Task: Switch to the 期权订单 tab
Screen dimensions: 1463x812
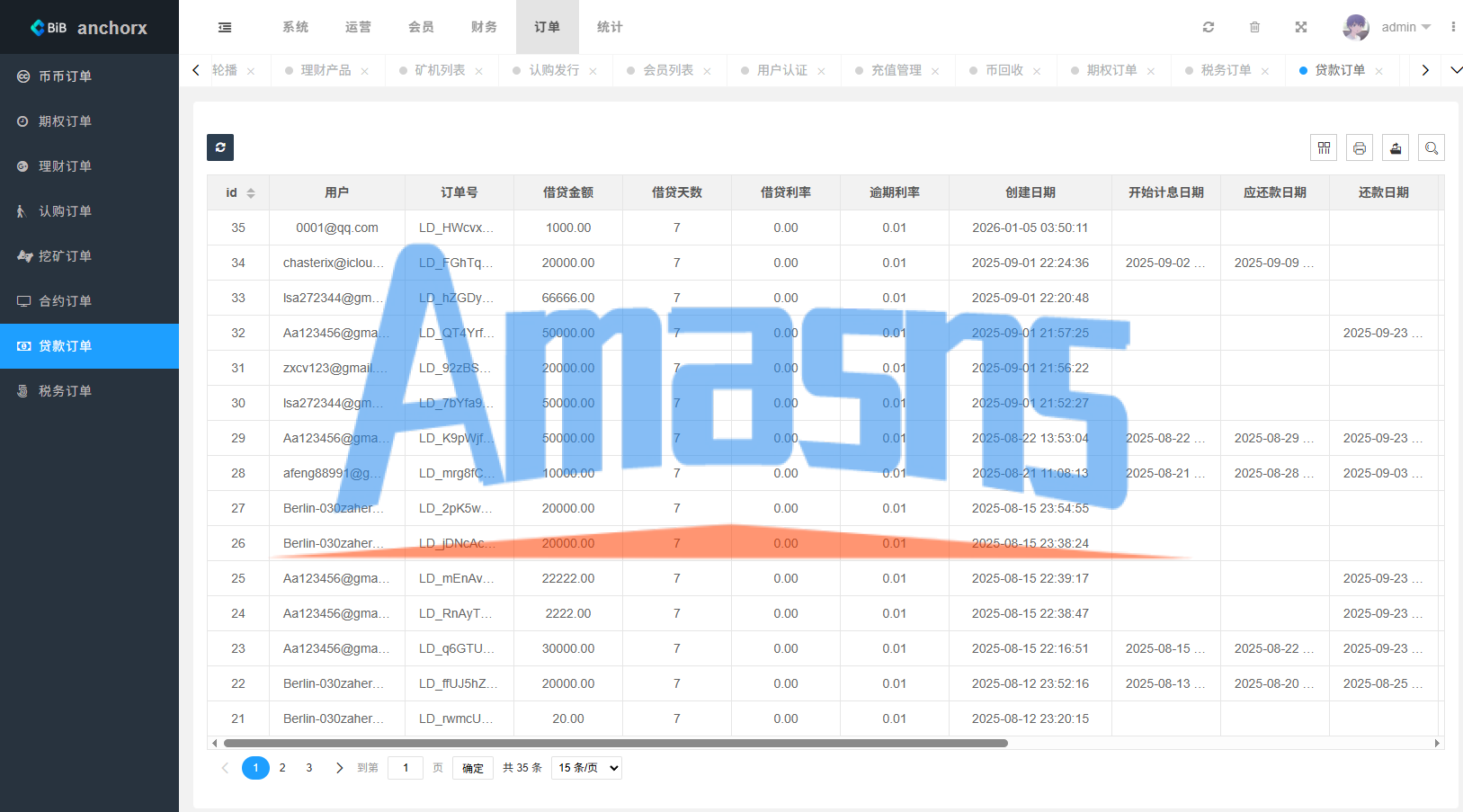Action: coord(1111,70)
